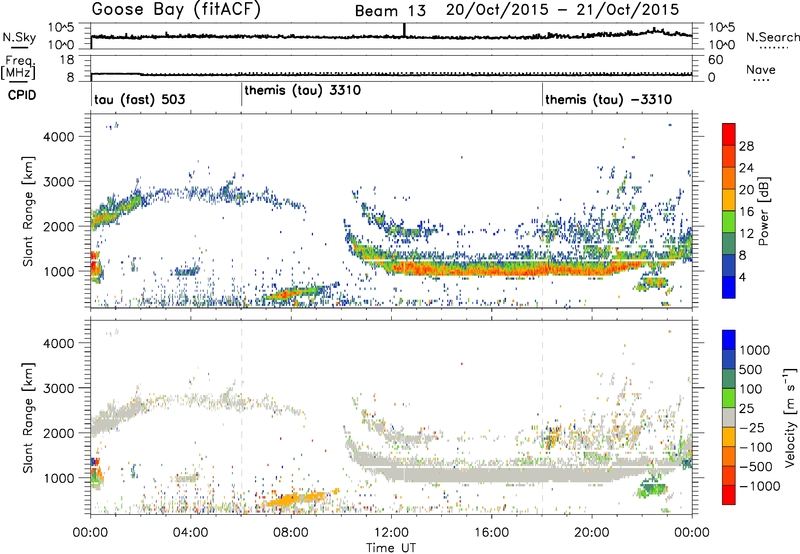Click the 'Freq. [MHz]' axis label
800x554 pixels.
19,67
